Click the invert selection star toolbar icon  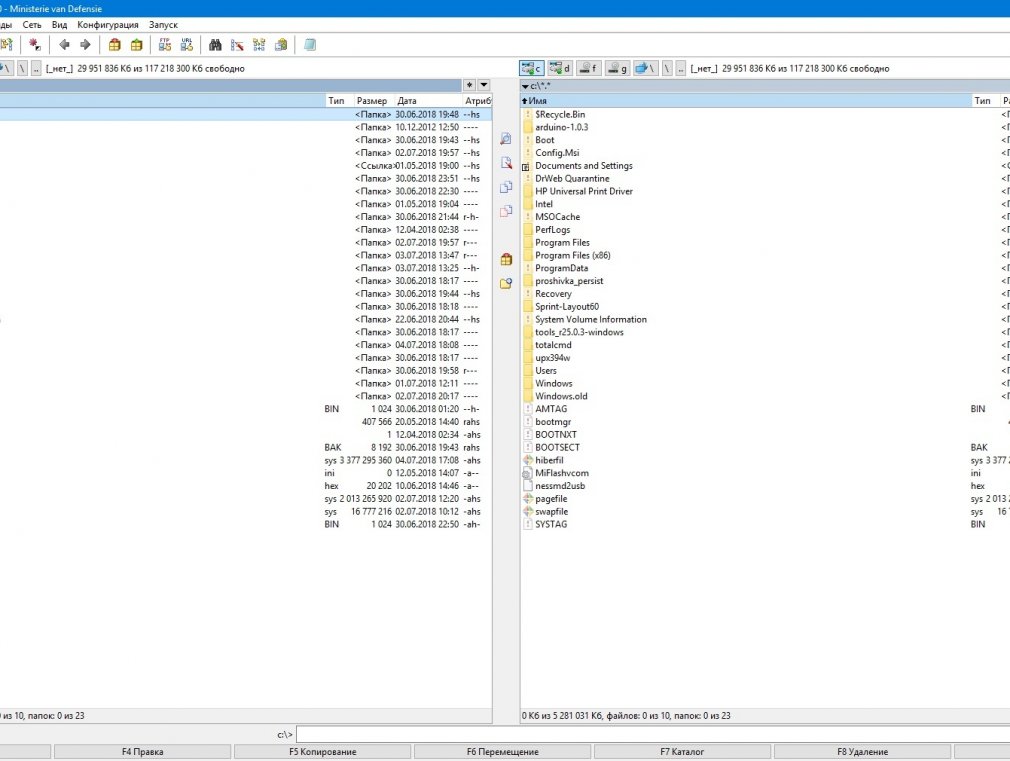[35, 44]
